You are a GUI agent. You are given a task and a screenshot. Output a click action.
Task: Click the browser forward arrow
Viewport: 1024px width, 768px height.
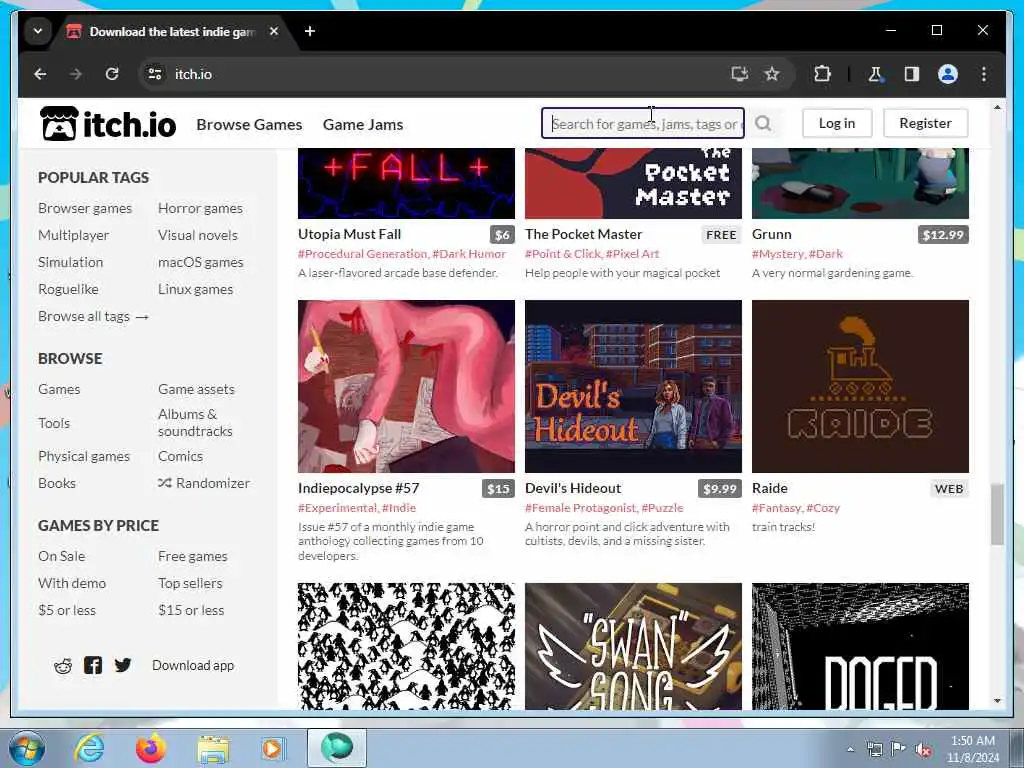76,74
